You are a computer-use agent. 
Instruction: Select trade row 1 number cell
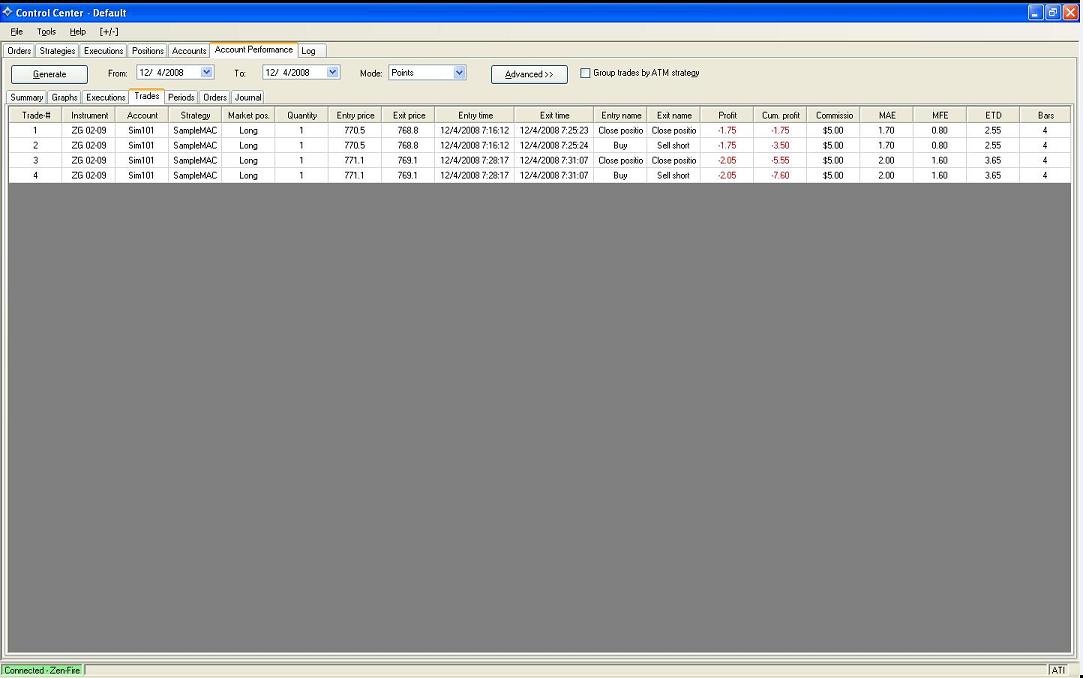35,130
